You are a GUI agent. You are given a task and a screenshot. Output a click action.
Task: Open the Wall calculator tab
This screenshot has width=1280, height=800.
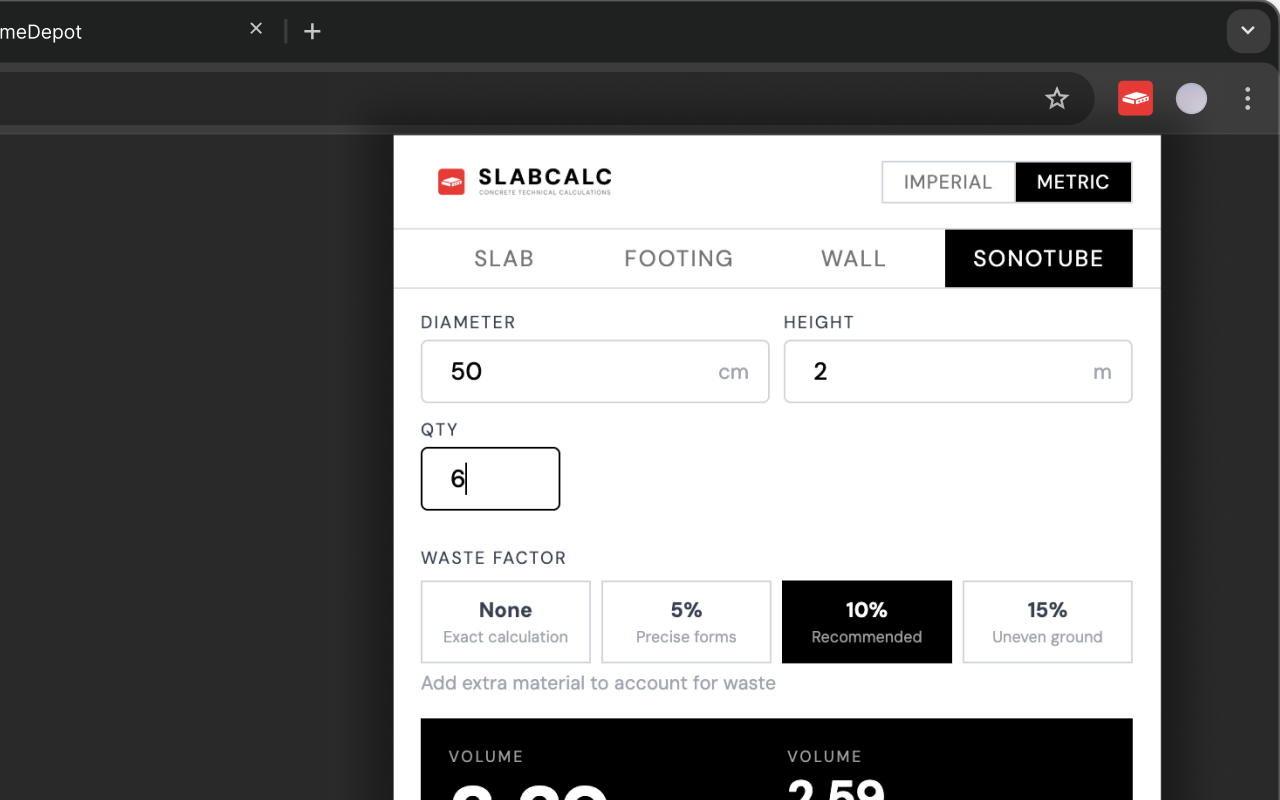pyautogui.click(x=853, y=259)
